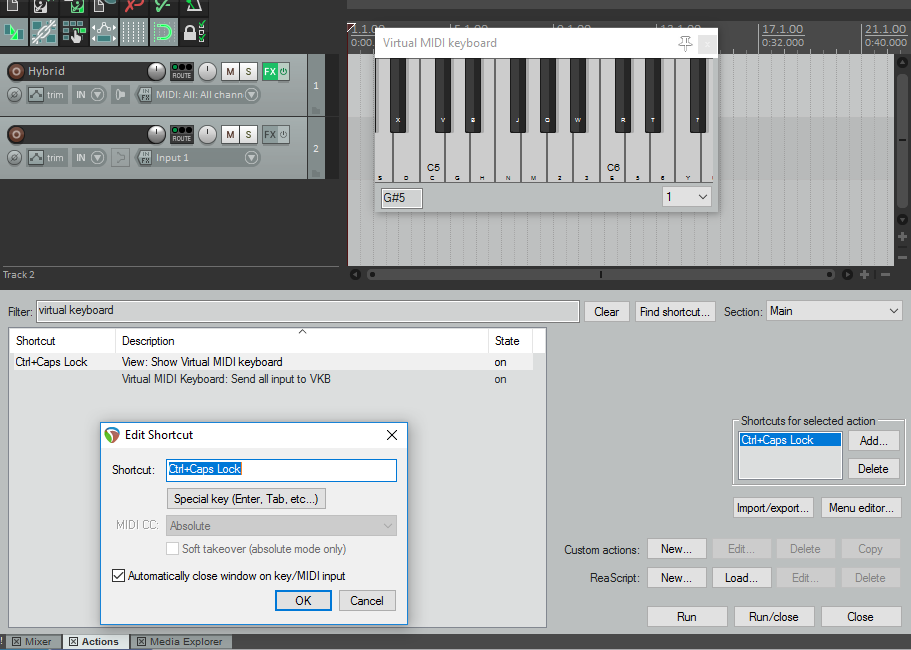The width and height of the screenshot is (911, 650).
Task: Toggle the auto-crossfade toolbar icon
Action: [13, 33]
